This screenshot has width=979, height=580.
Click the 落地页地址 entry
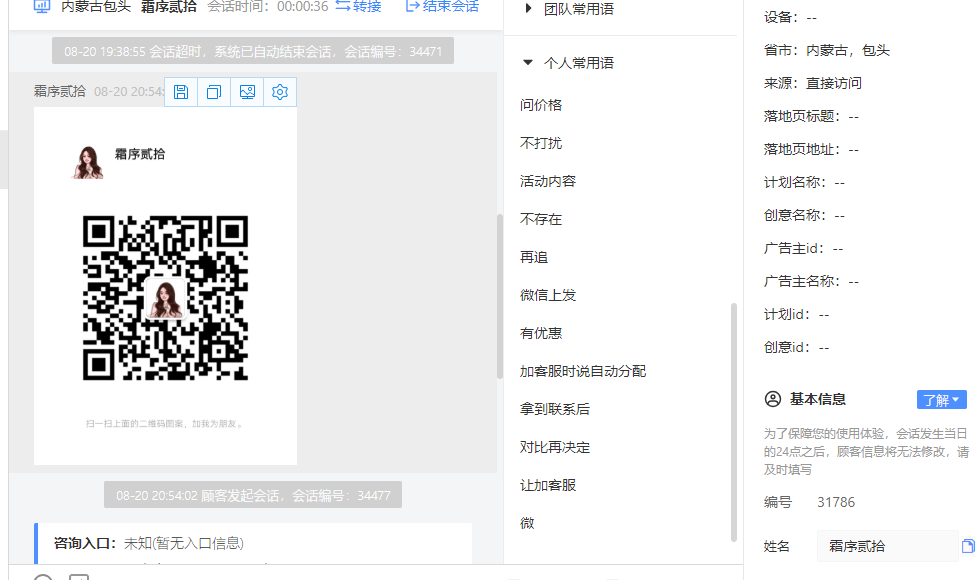coord(811,149)
